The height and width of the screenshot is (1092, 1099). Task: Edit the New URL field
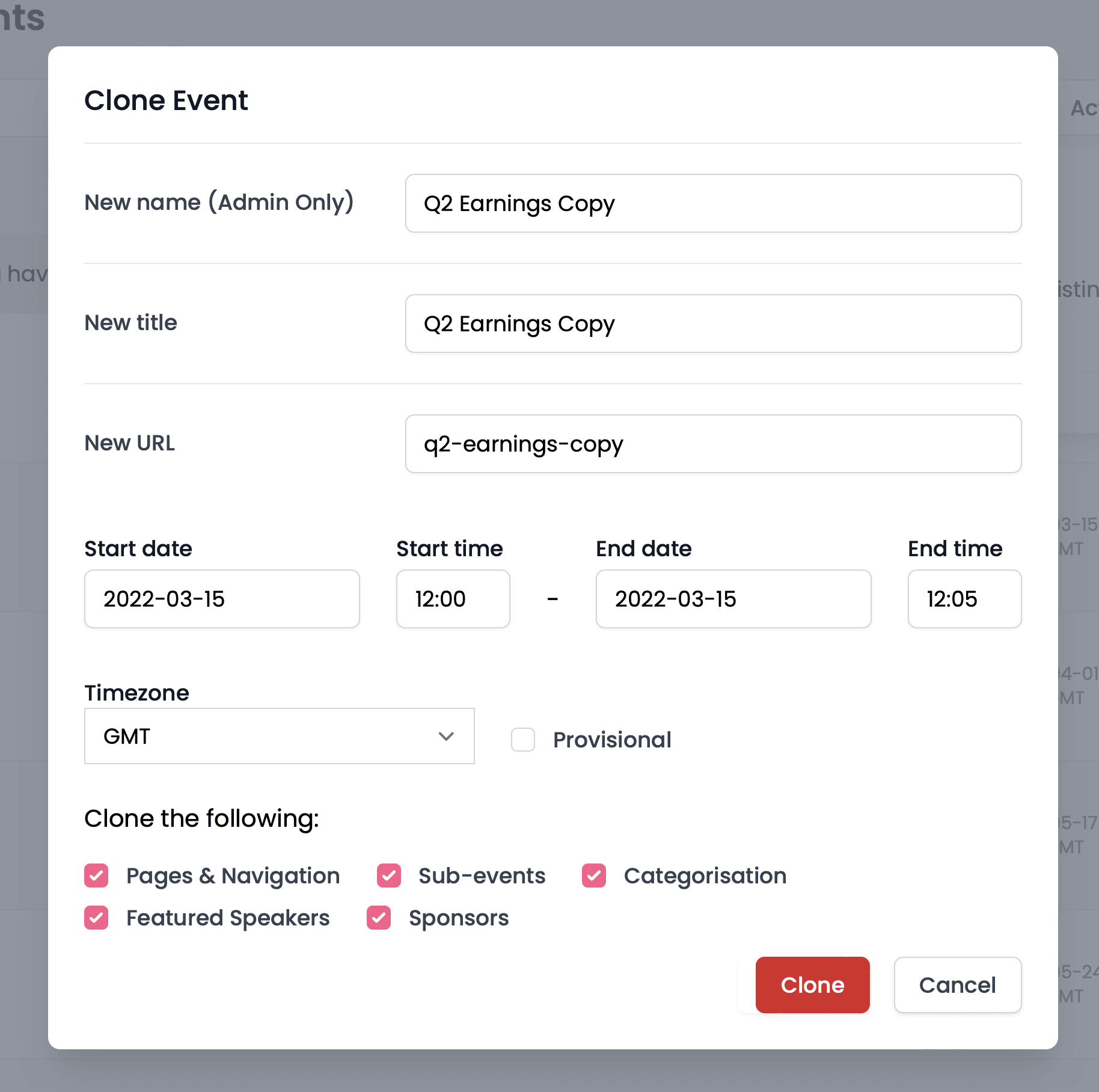[714, 444]
